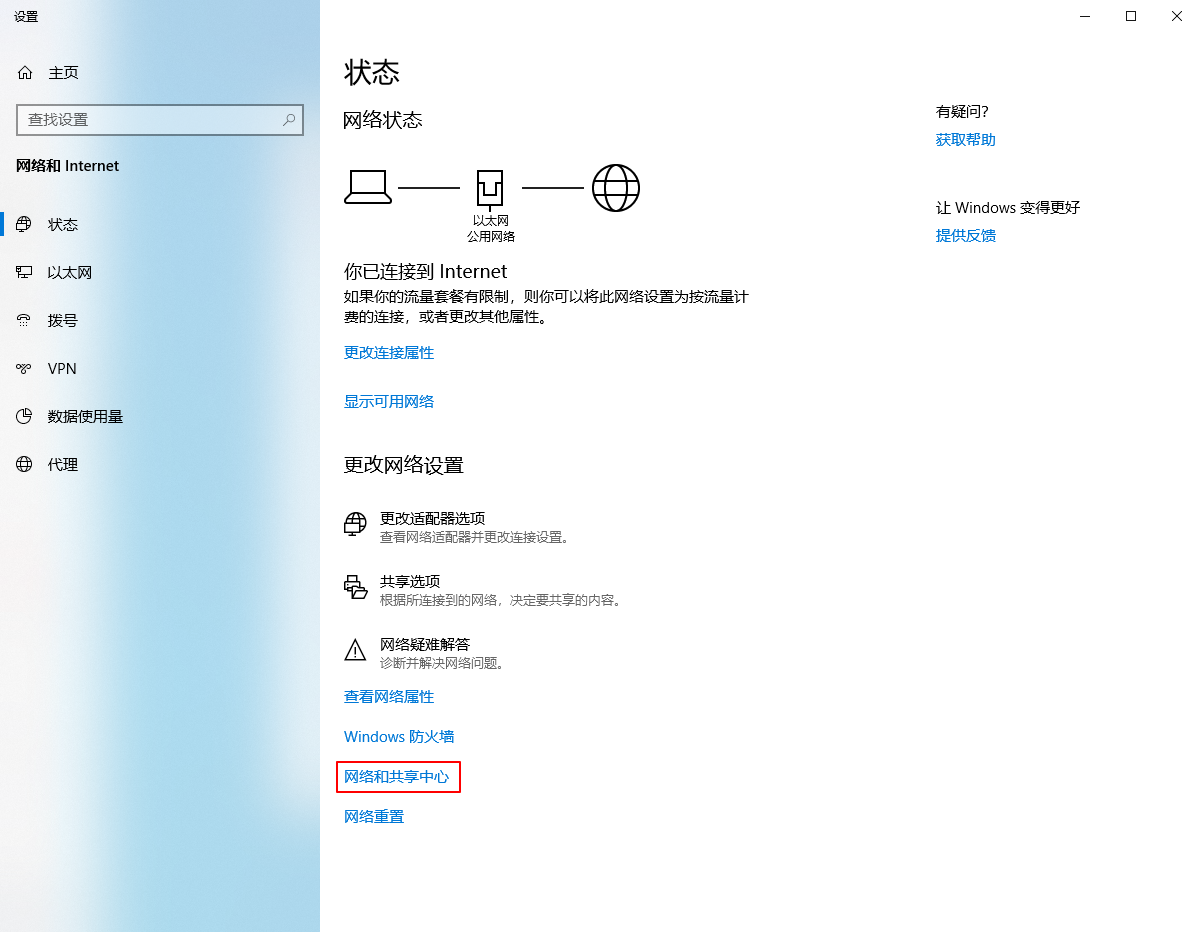Image resolution: width=1200 pixels, height=932 pixels.
Task: Open the 网络和共享中心 link
Action: [x=397, y=777]
